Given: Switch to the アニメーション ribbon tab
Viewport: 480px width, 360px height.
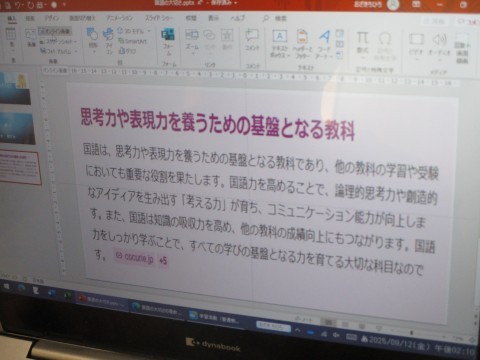Looking at the screenshot, I should (119, 18).
